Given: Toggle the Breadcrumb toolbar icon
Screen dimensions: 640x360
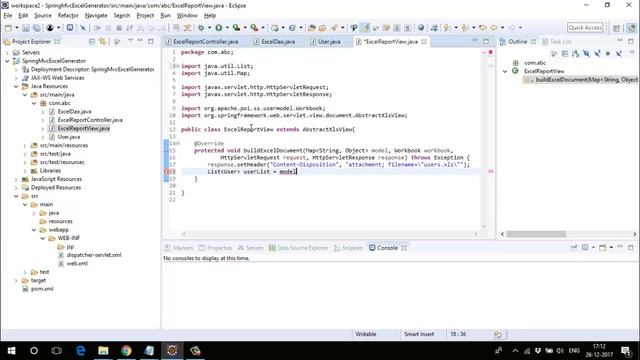Looking at the screenshot, I should click(354, 28).
